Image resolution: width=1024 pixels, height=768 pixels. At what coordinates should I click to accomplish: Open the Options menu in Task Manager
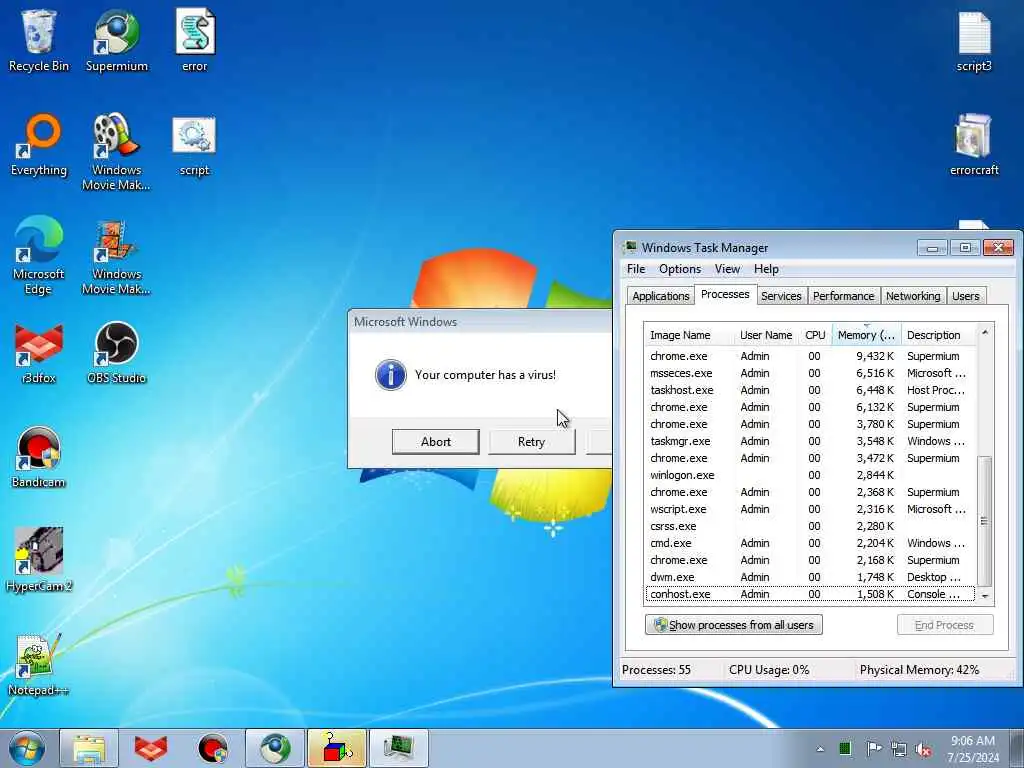click(680, 269)
